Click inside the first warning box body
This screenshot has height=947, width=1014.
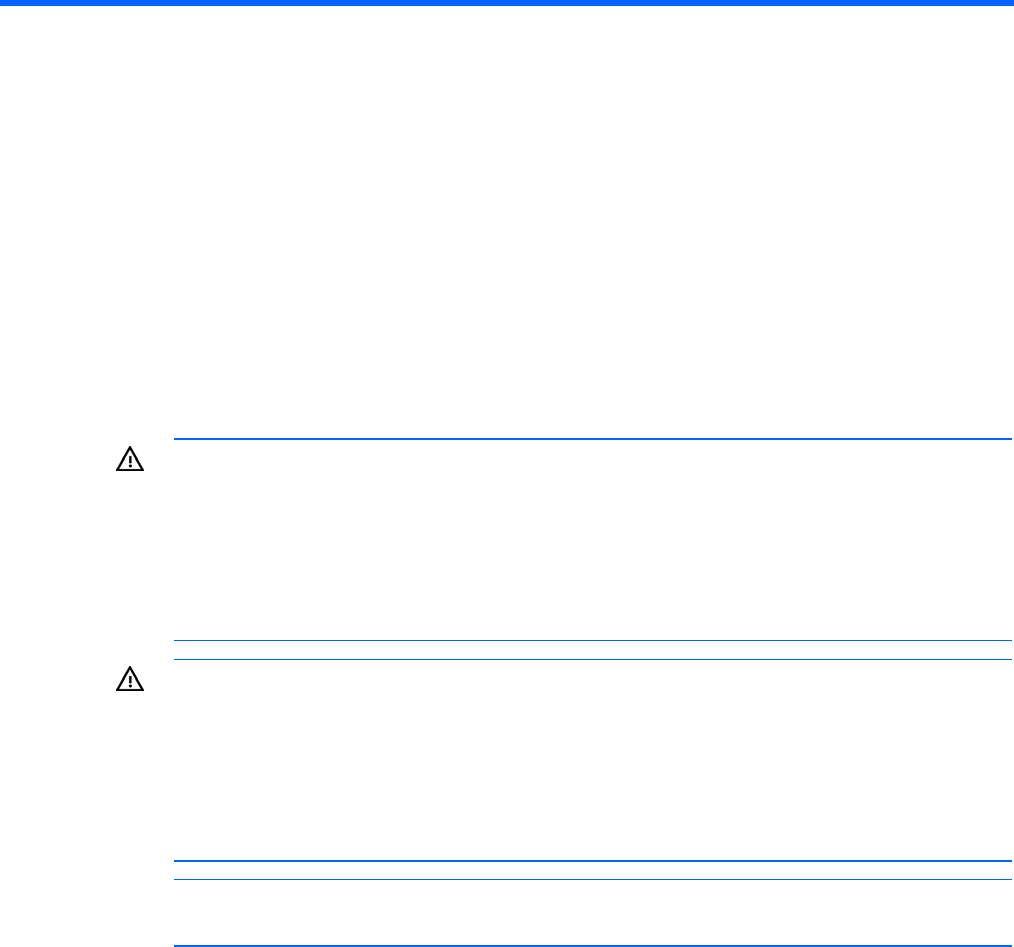click(592, 540)
